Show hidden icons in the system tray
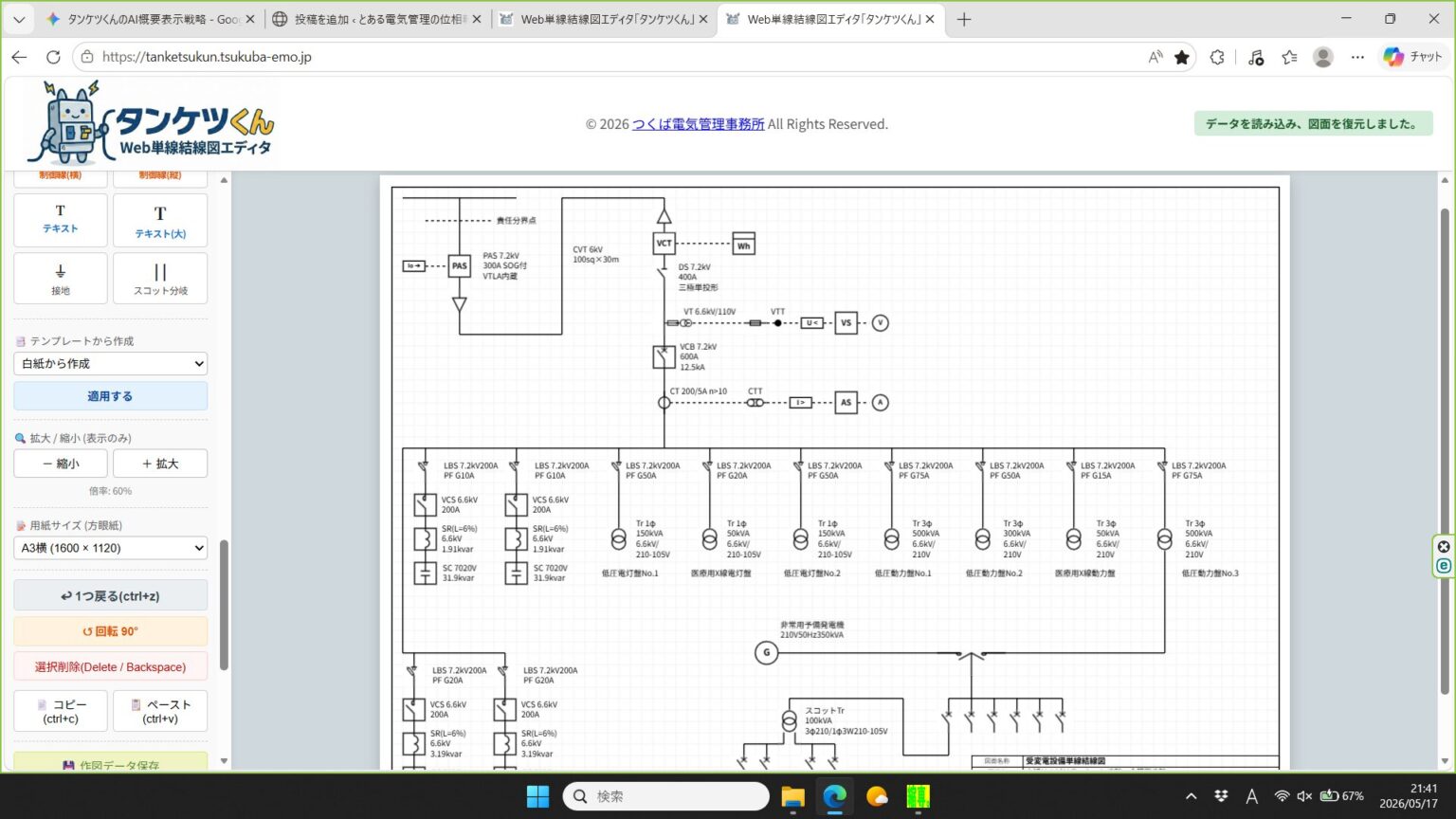The width and height of the screenshot is (1456, 819). tap(1192, 796)
